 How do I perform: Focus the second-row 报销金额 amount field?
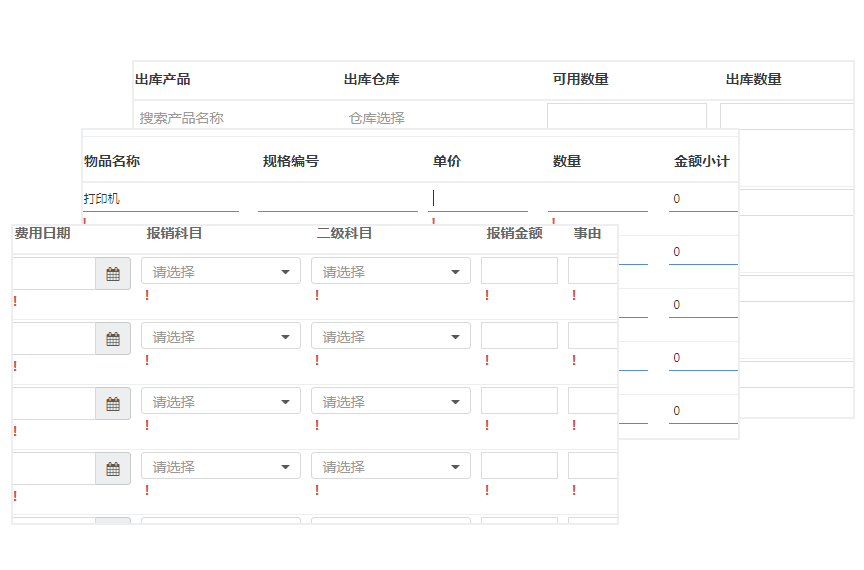(519, 336)
